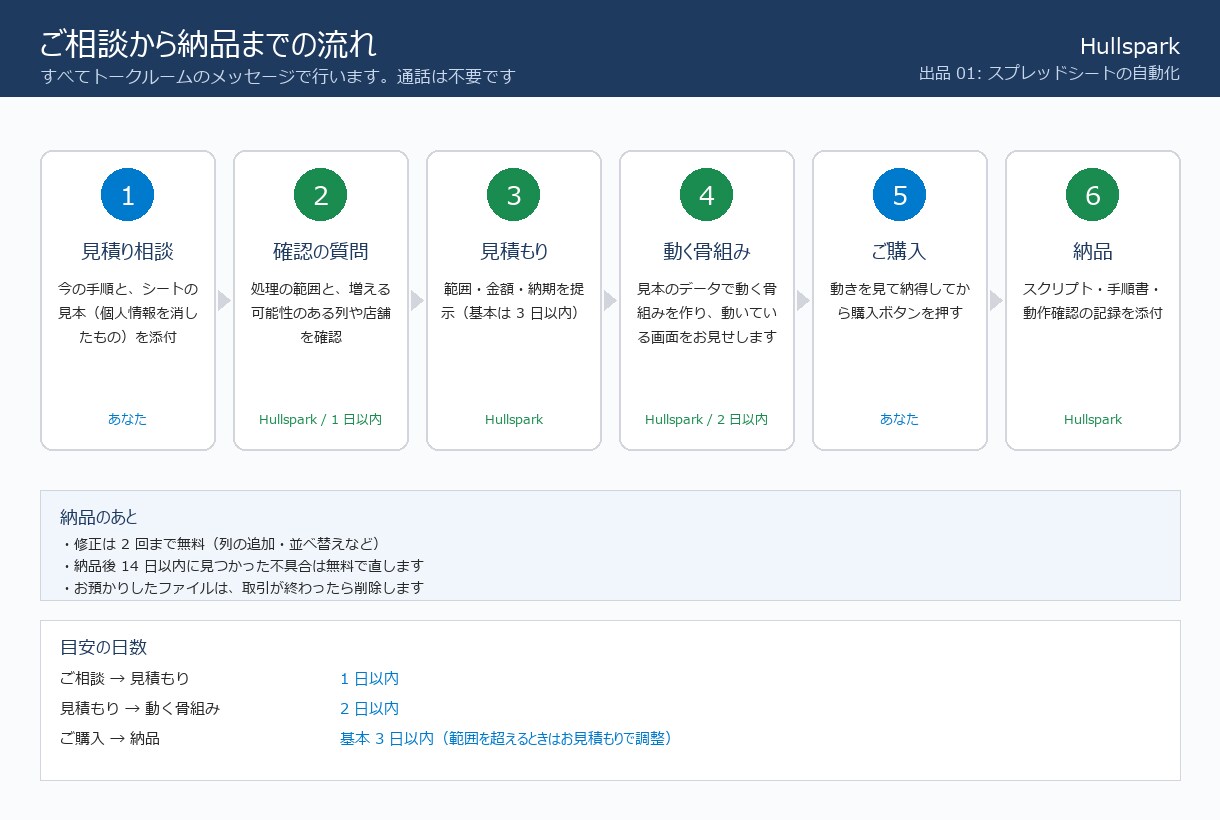Click the row label 見積もり → 動く骨組み
The image size is (1220, 820).
[140, 709]
